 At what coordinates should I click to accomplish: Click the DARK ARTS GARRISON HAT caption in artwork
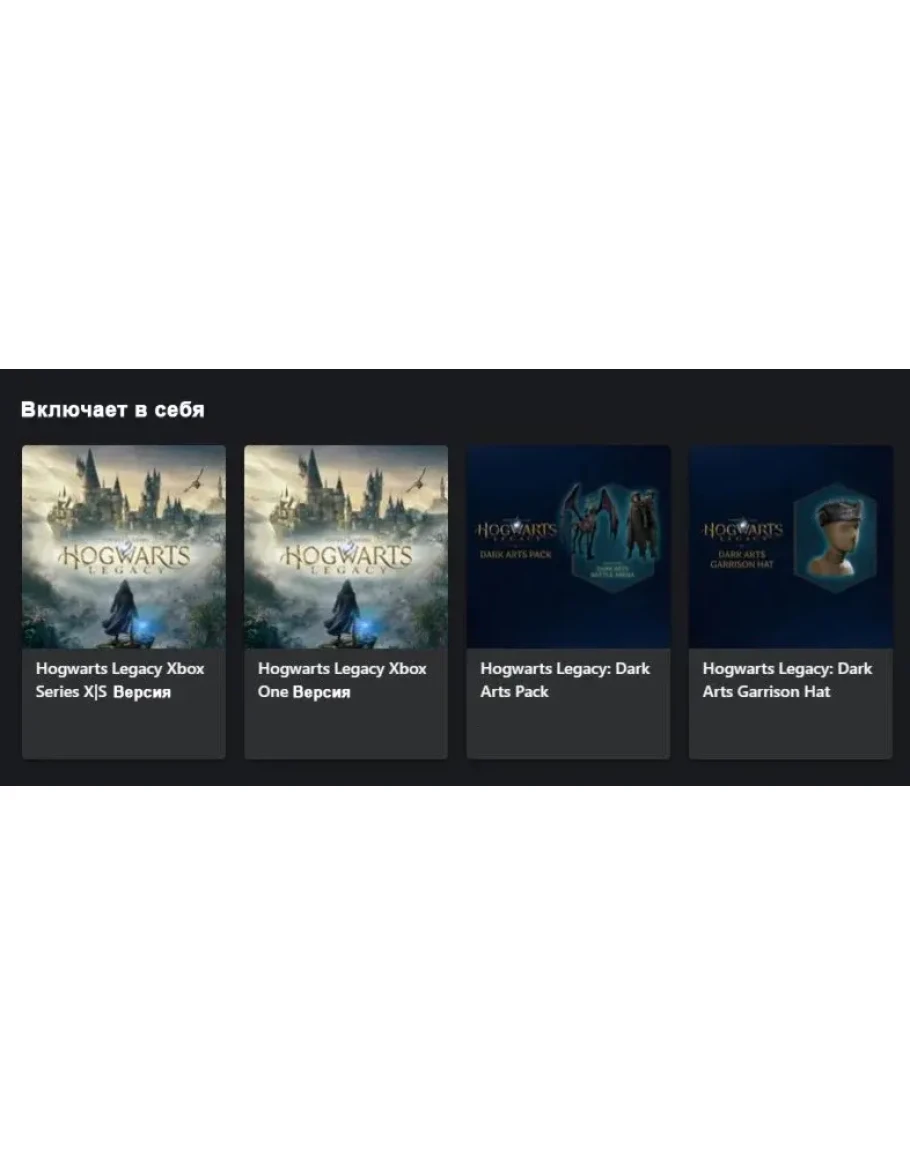tap(742, 559)
